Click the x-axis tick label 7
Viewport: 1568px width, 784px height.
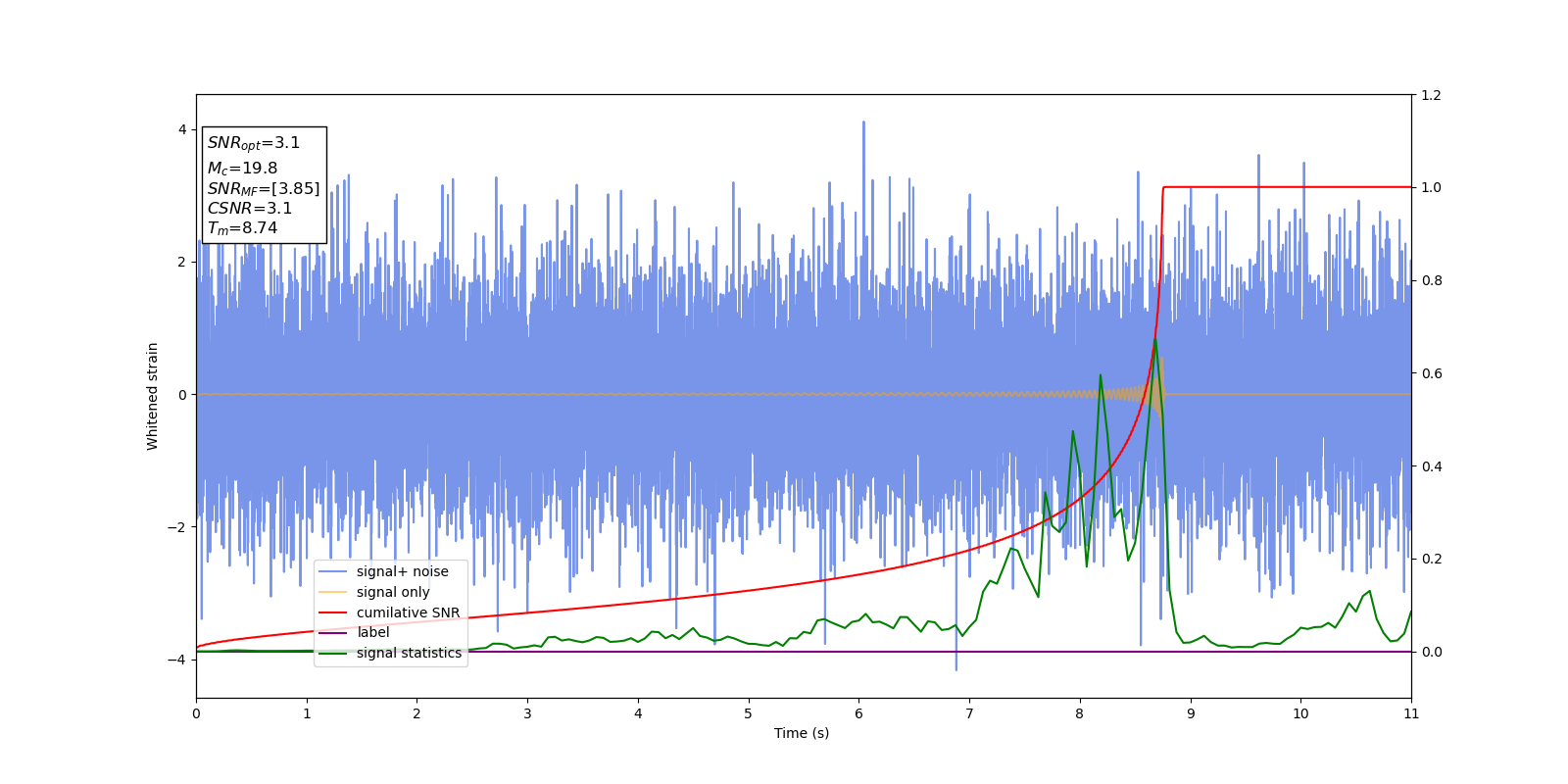tap(969, 713)
